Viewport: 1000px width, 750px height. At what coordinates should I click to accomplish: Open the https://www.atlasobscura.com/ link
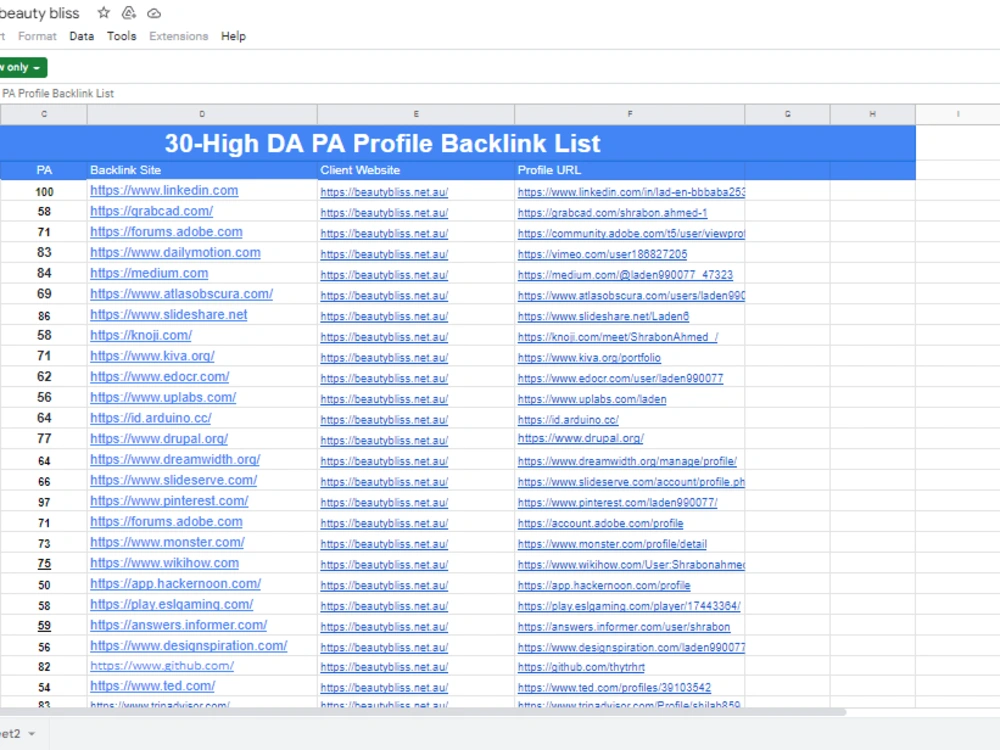[182, 294]
